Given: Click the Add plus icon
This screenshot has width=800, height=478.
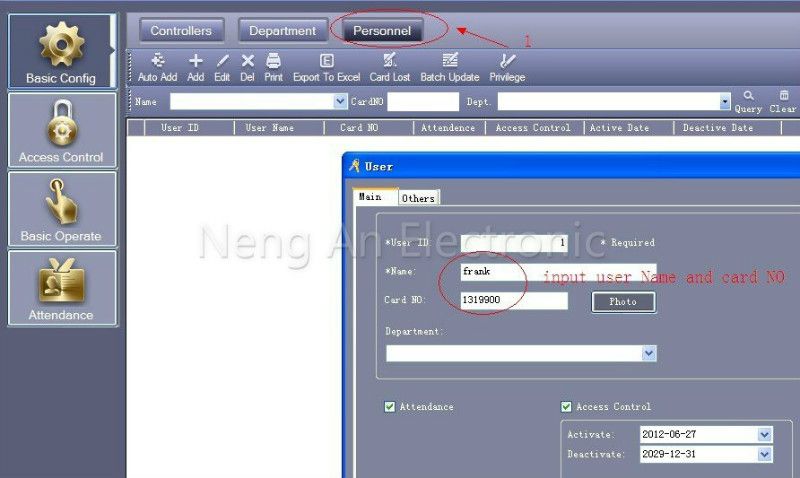Looking at the screenshot, I should 195,61.
